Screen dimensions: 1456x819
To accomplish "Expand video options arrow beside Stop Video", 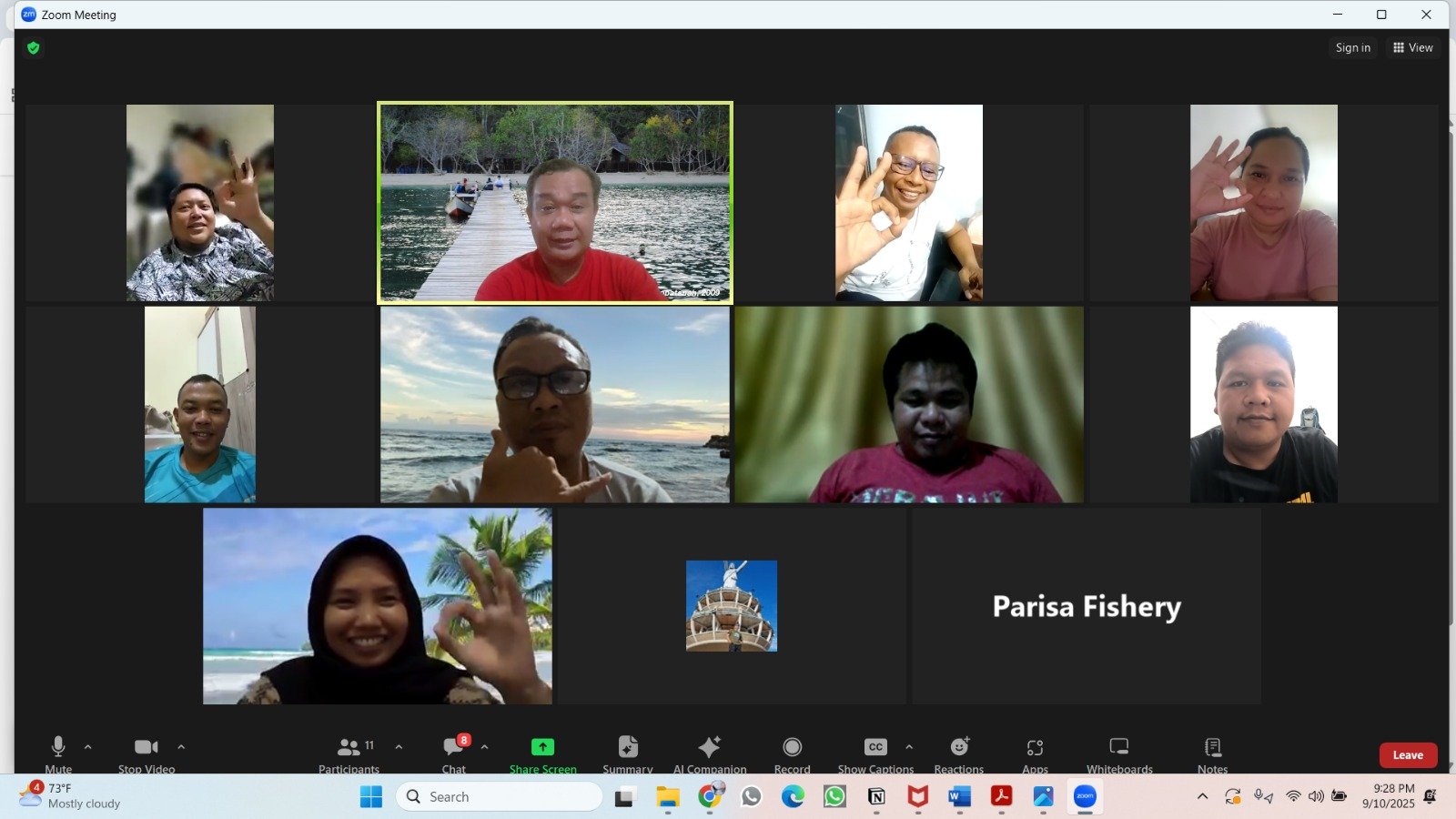I will 181,747.
